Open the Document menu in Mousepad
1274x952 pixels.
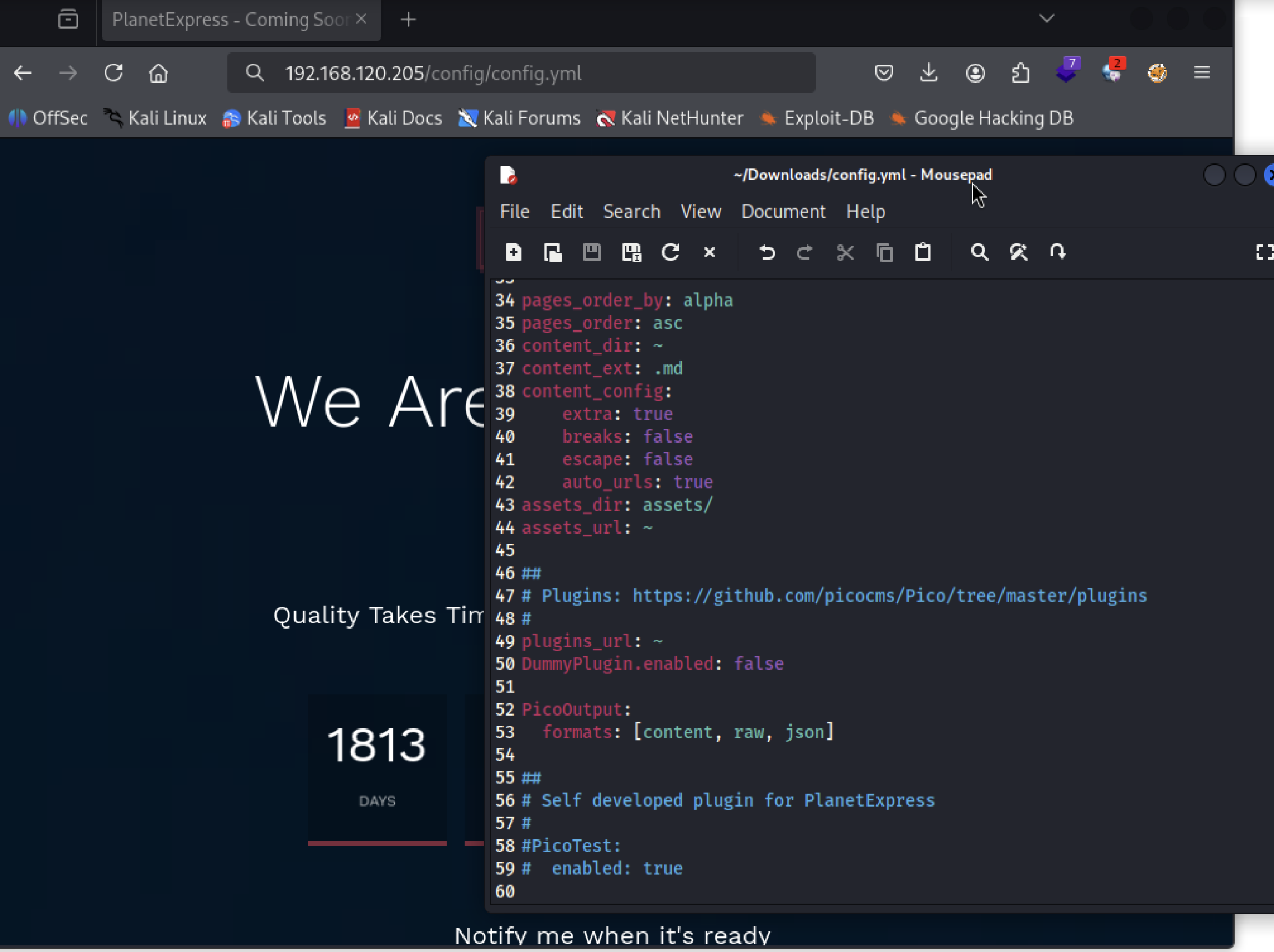(x=783, y=212)
